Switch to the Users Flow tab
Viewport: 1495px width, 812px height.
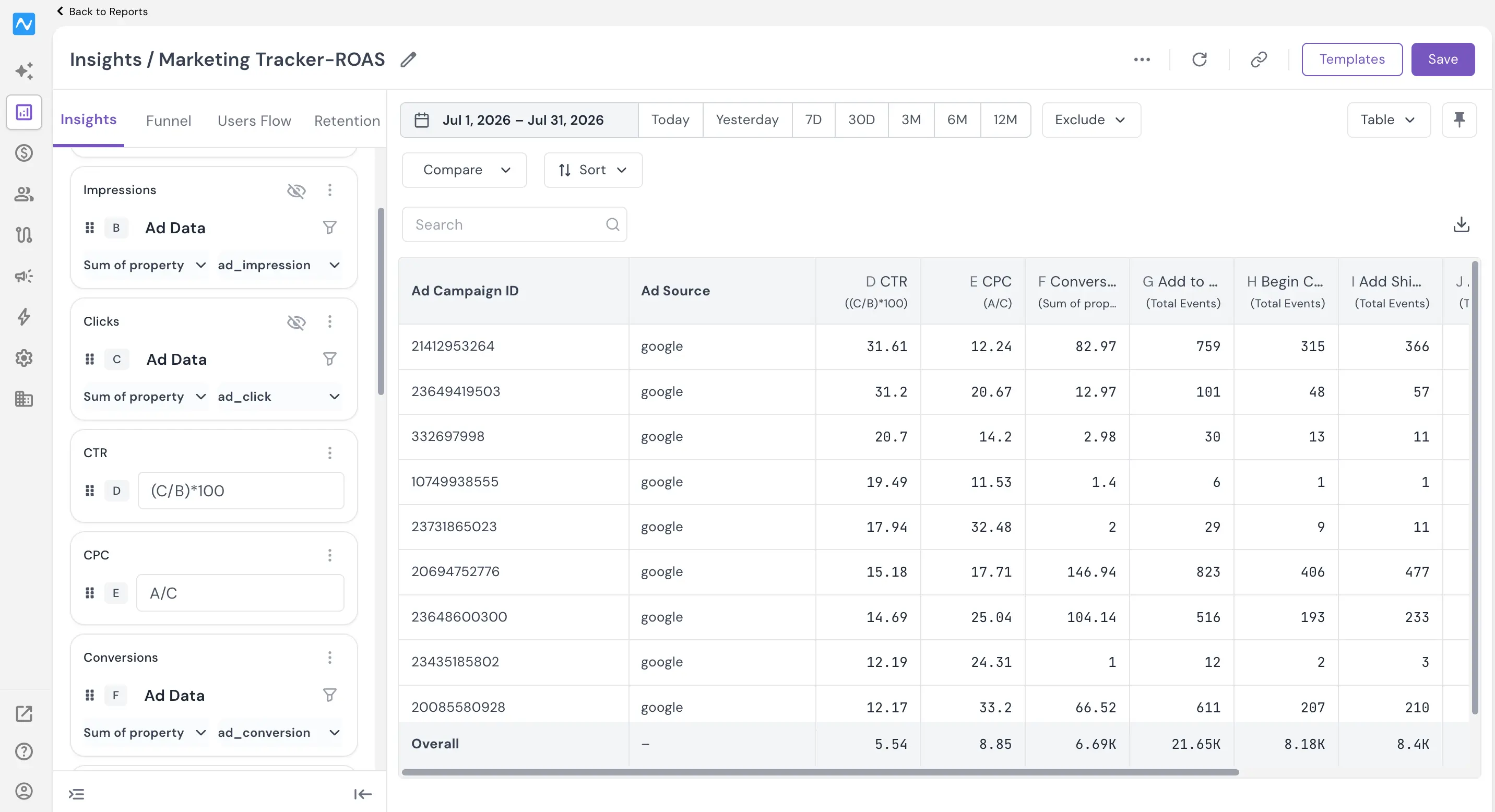[254, 121]
